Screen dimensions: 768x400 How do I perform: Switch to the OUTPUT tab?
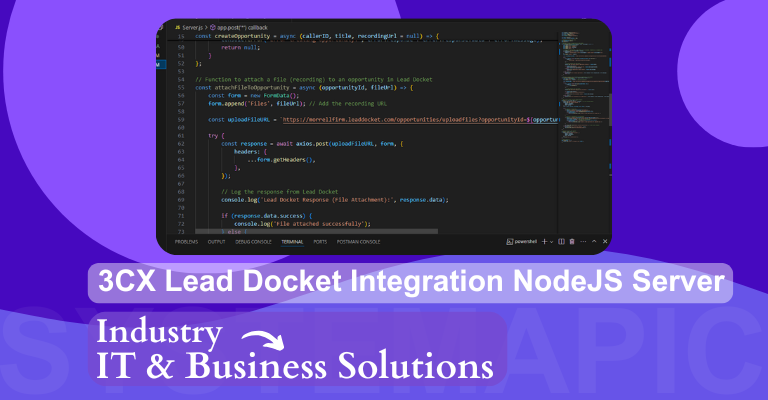coord(216,242)
